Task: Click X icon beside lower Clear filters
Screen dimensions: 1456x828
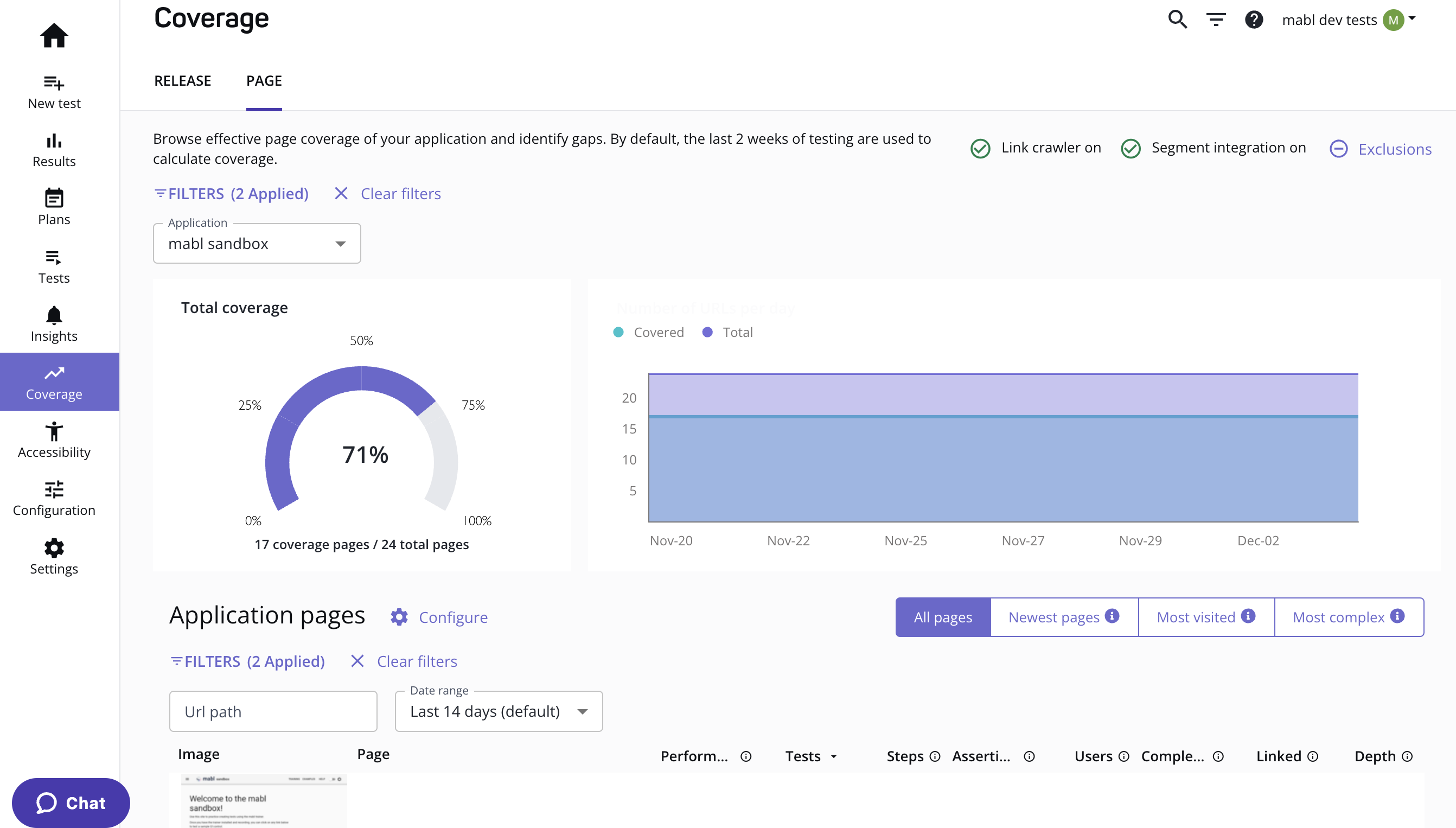Action: pyautogui.click(x=357, y=661)
